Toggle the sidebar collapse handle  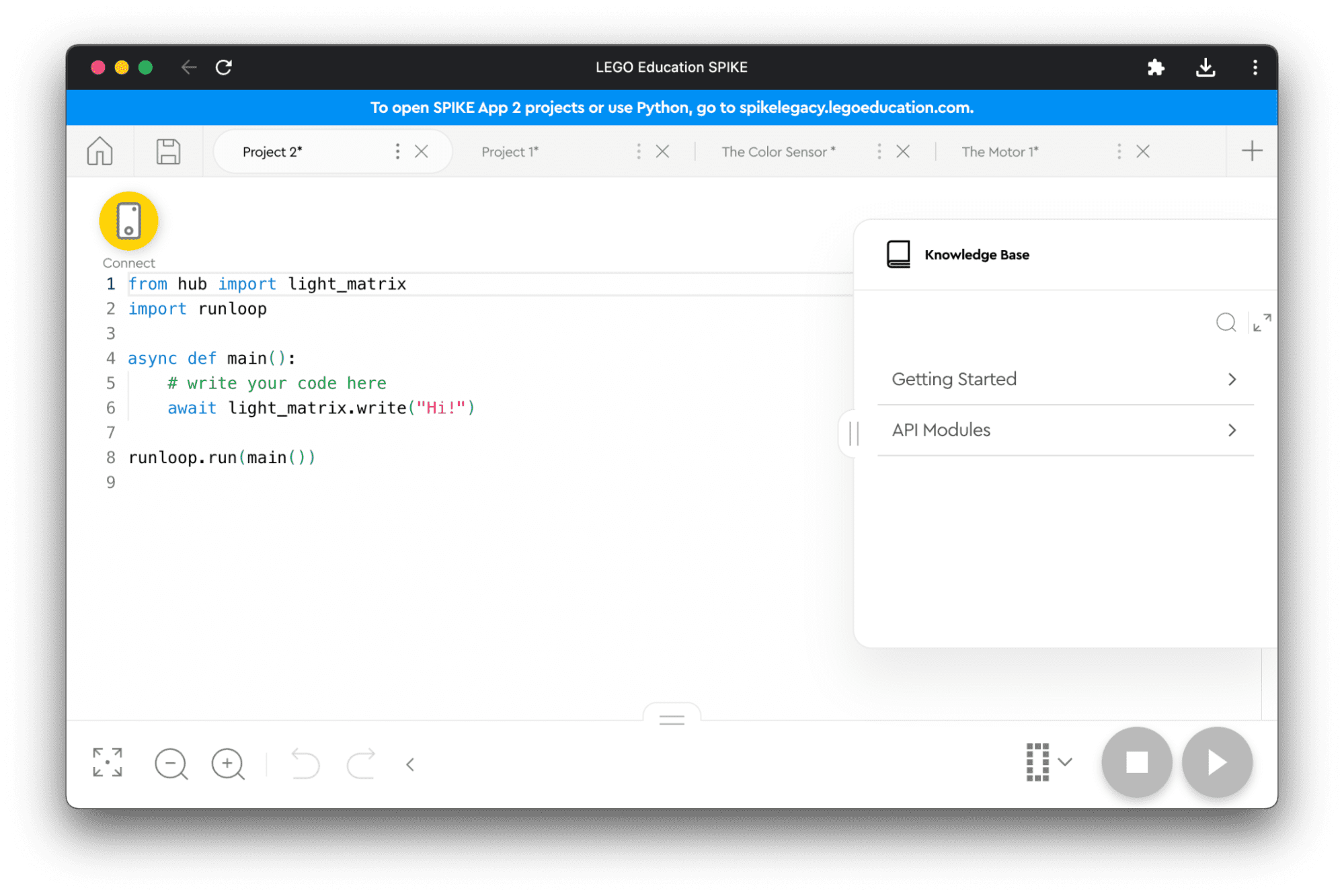[855, 432]
